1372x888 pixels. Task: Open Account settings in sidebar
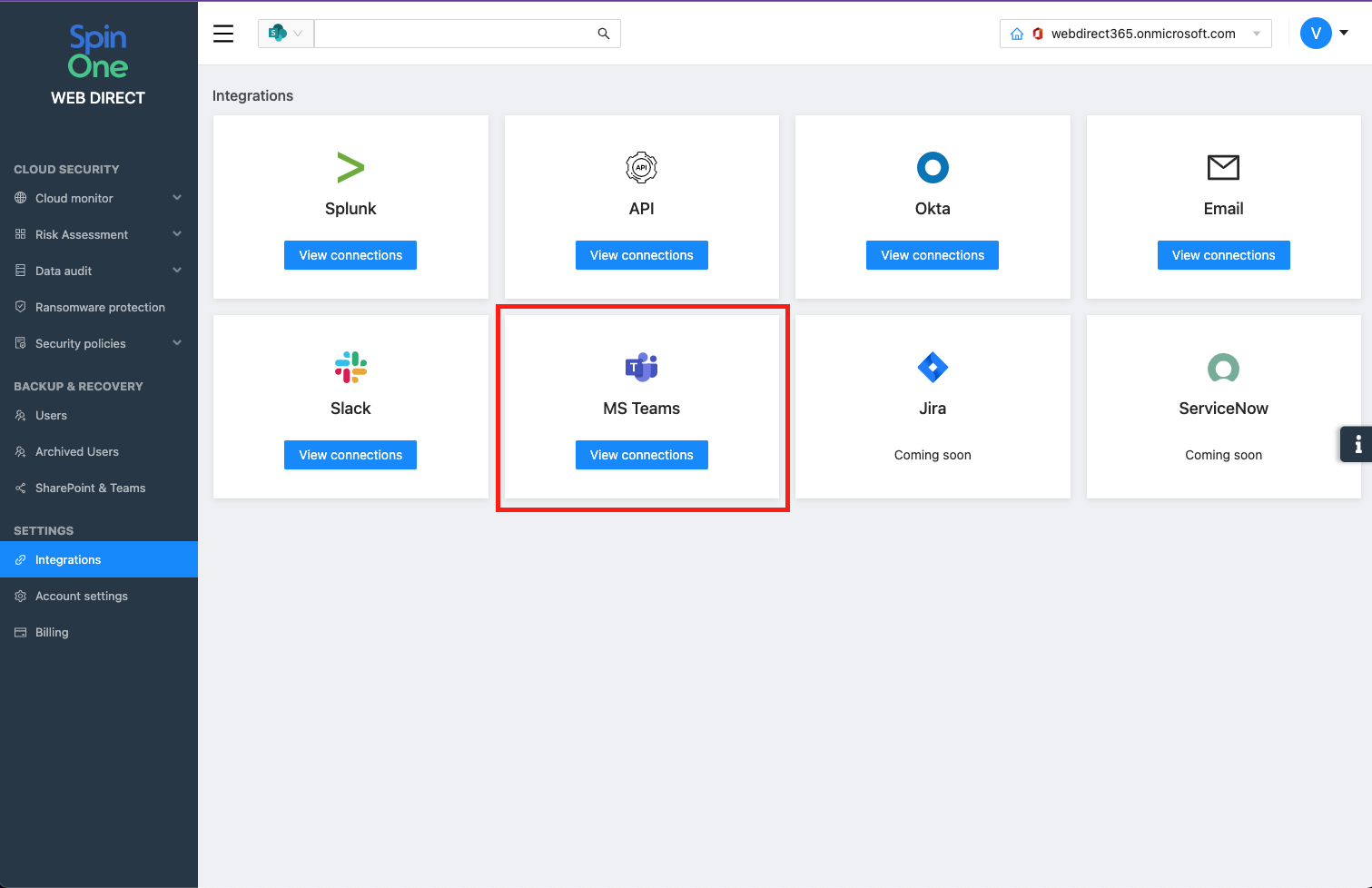[82, 596]
